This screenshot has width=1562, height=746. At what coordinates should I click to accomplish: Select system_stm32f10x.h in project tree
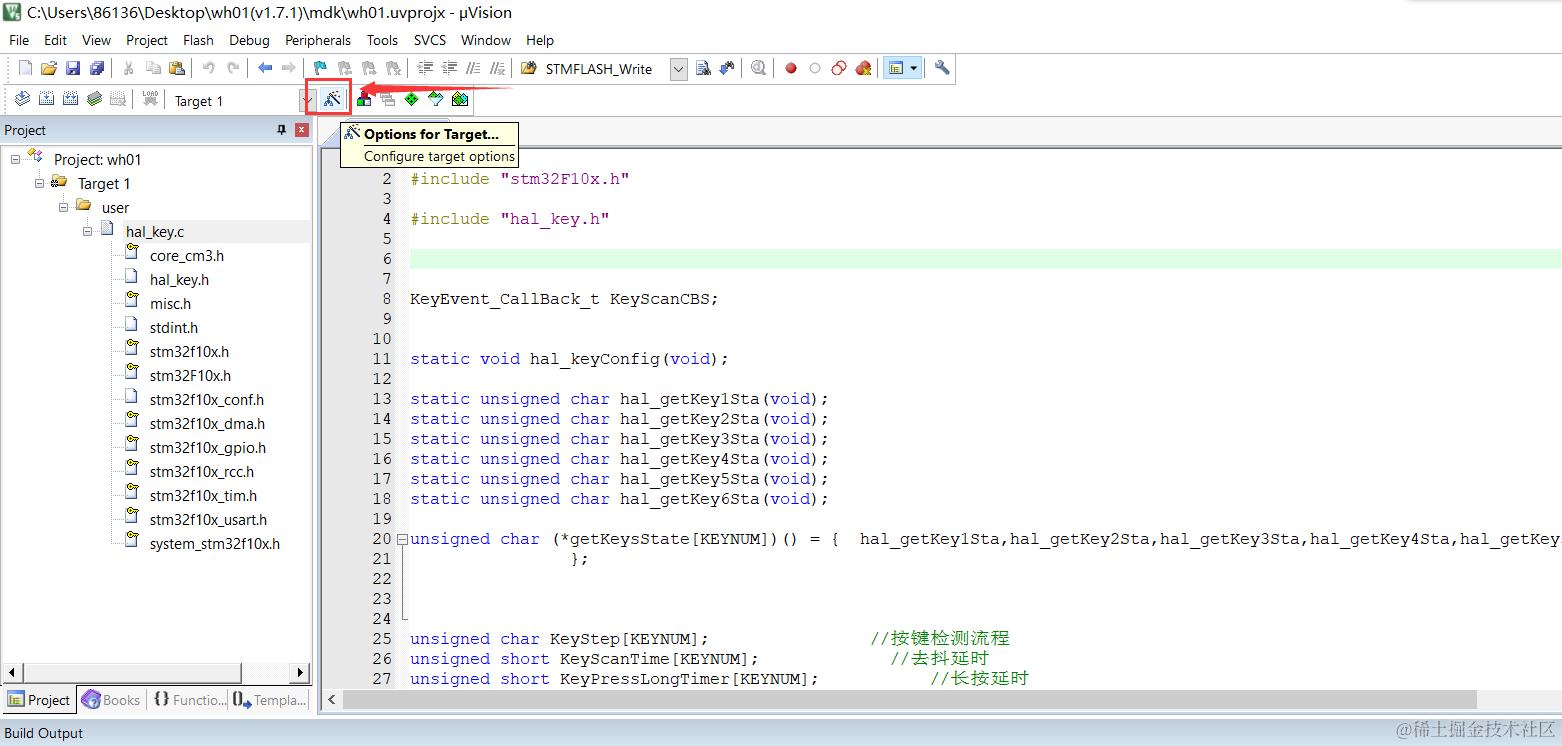215,544
